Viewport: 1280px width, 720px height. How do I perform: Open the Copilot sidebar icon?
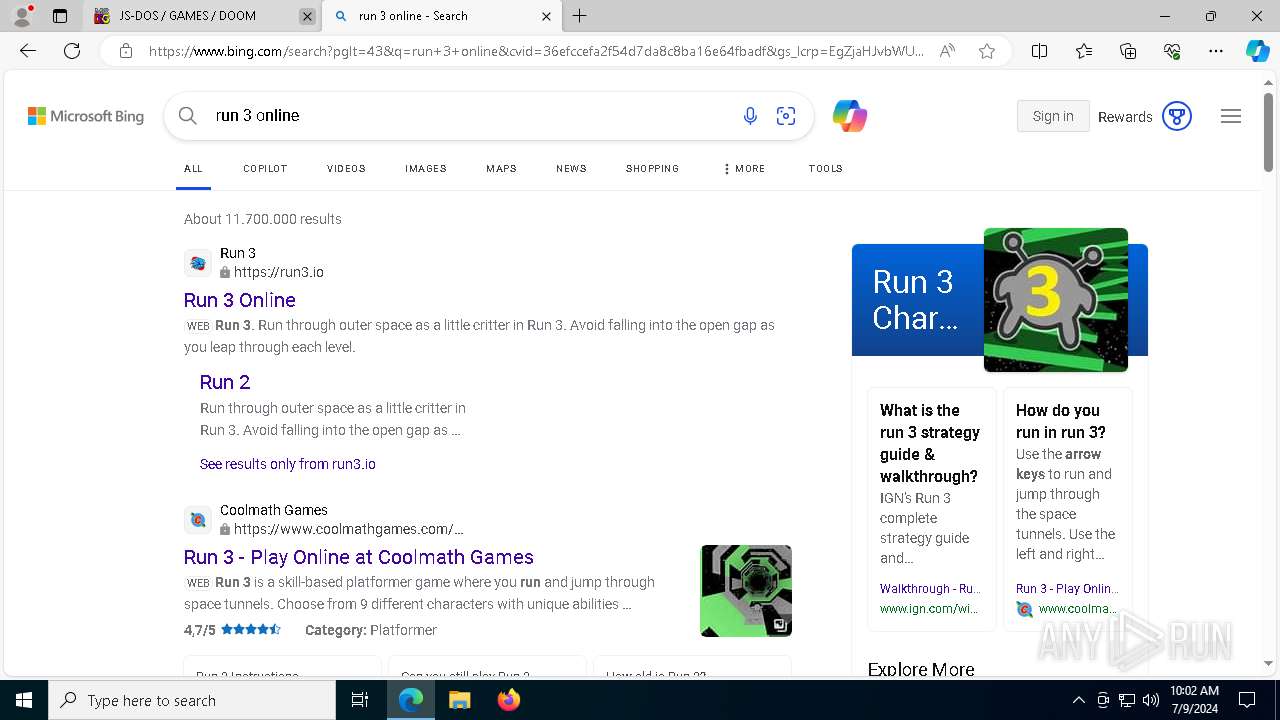tap(1257, 51)
